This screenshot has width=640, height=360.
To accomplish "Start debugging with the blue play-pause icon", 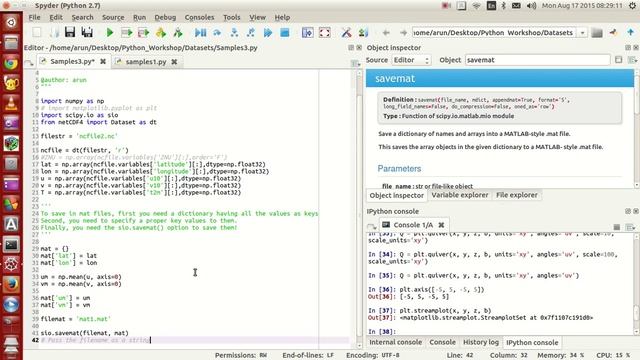I will [x=200, y=33].
